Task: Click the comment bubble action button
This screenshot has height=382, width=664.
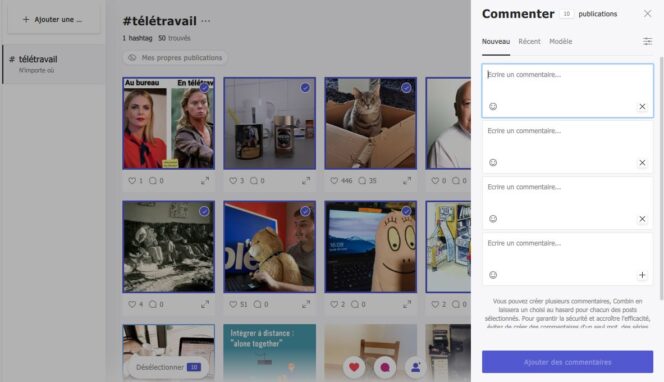Action: pyautogui.click(x=385, y=367)
